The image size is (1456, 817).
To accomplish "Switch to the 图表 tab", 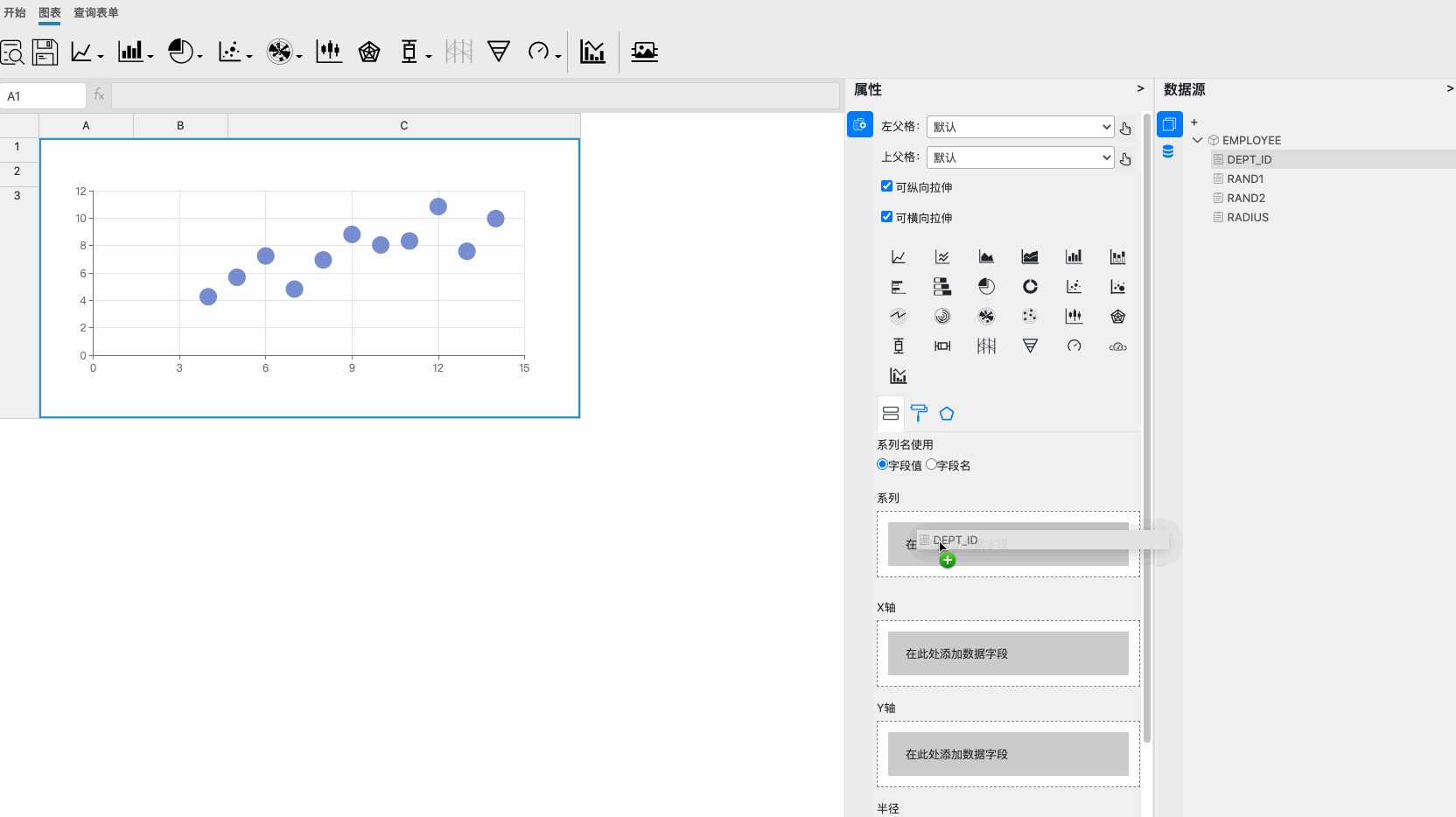I will pyautogui.click(x=50, y=12).
